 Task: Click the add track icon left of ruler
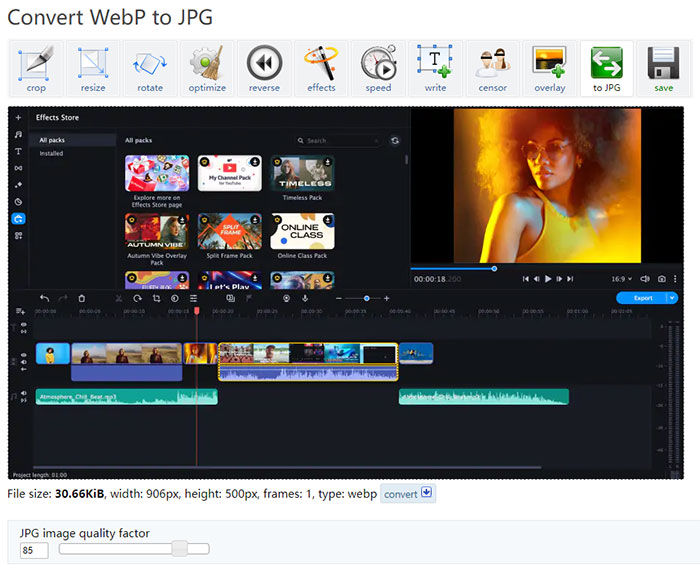click(20, 311)
